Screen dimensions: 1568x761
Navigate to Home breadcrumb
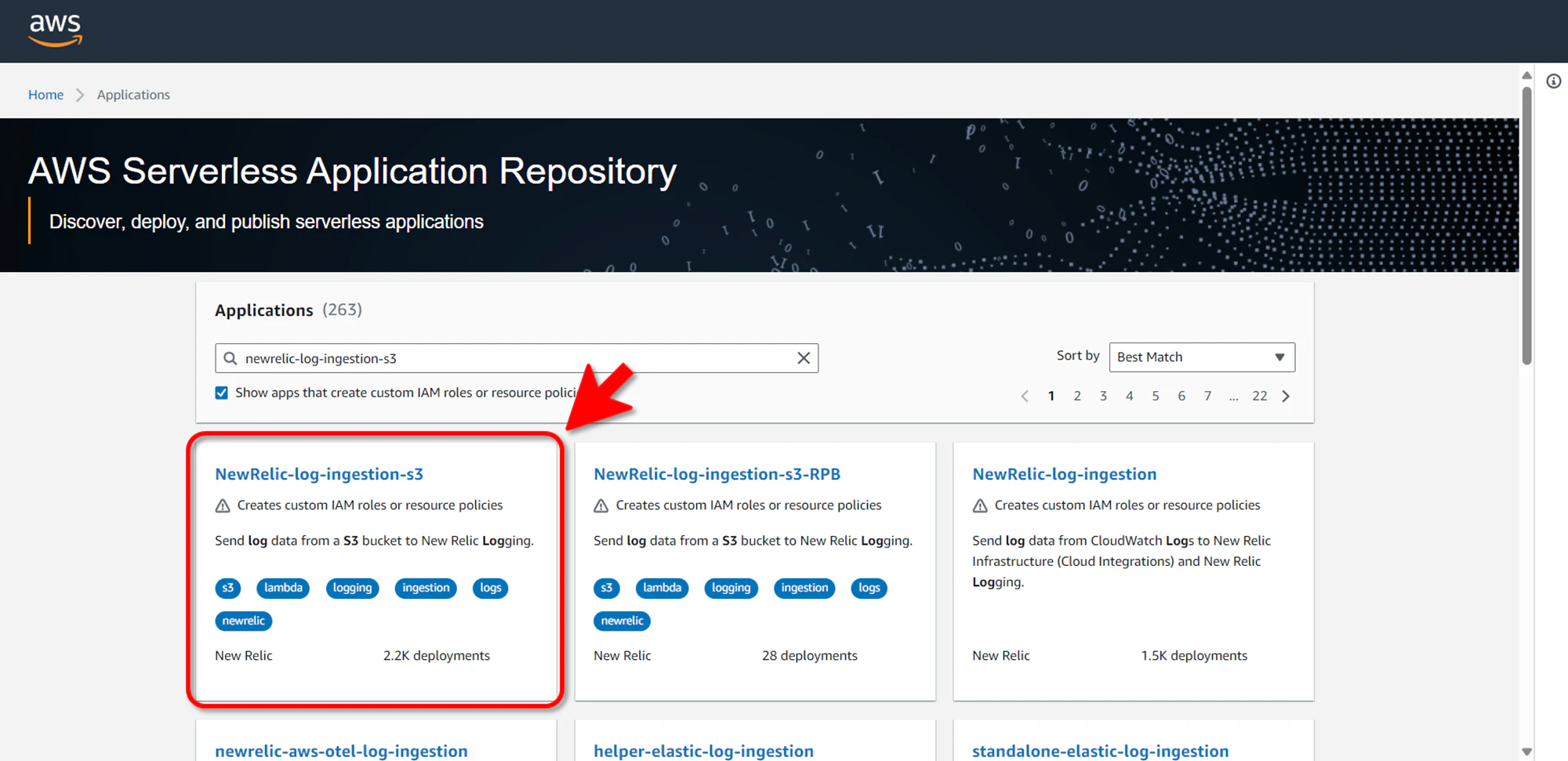coord(45,95)
